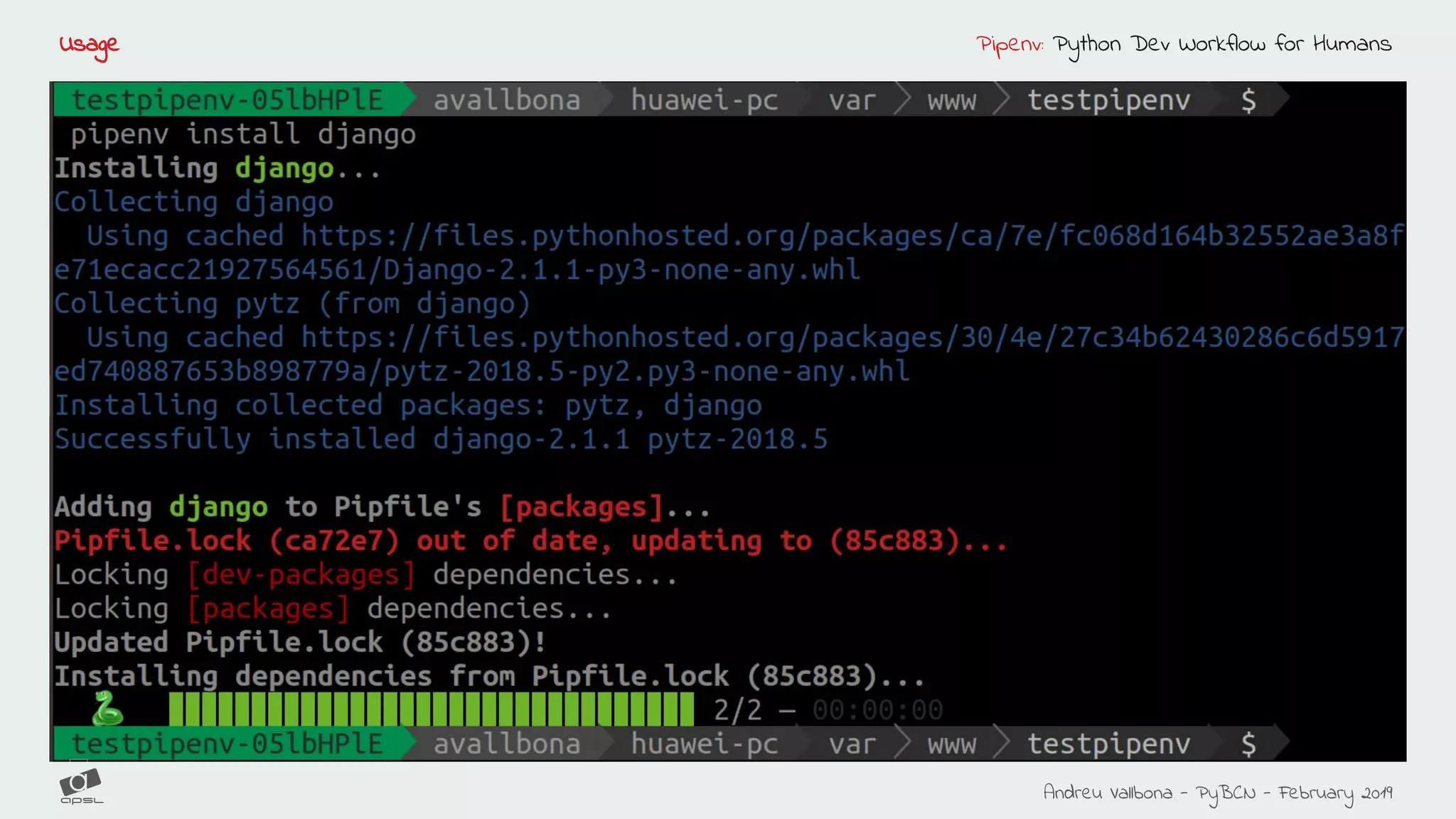
Task: Click 'Installing collected packages: pytz, django'
Action: click(408, 405)
